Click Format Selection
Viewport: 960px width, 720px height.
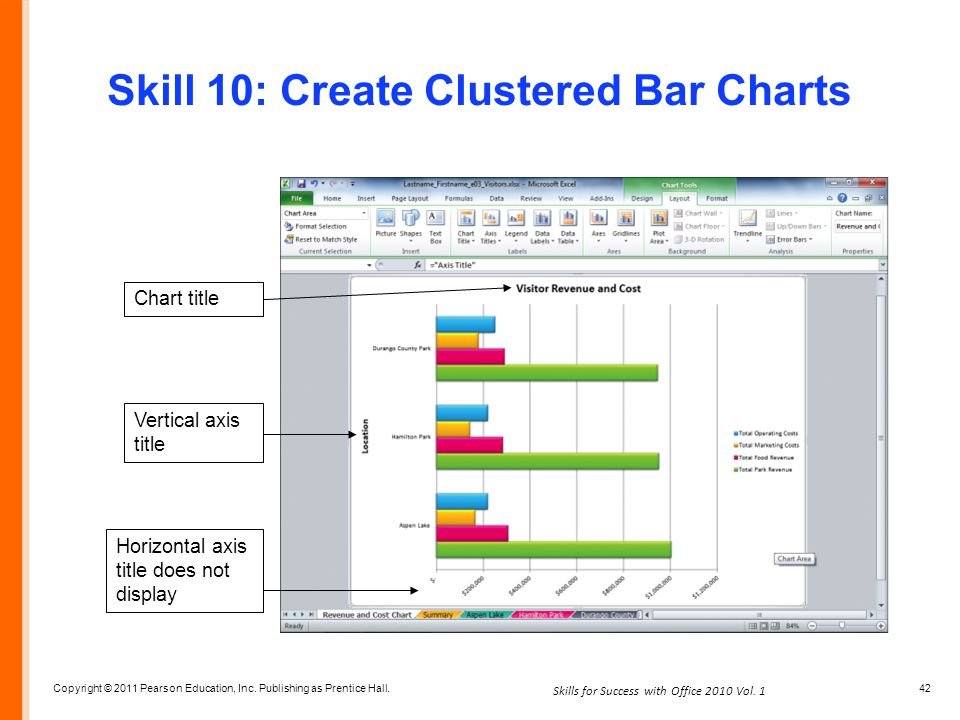315,227
